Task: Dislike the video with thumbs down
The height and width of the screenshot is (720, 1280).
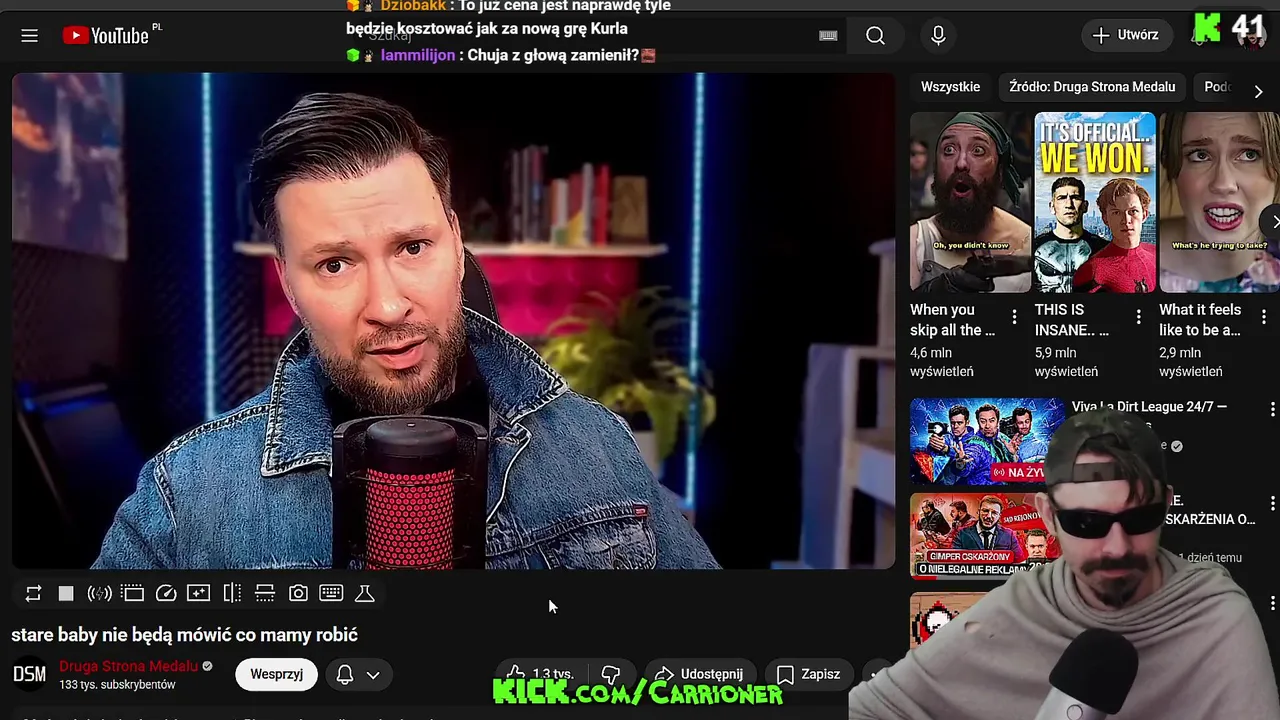Action: 611,674
